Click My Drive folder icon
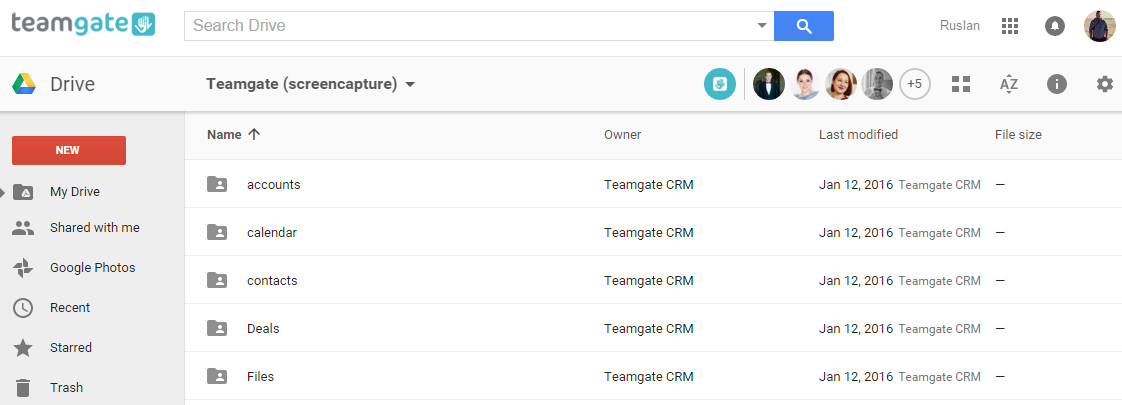The width and height of the screenshot is (1122, 405). [x=23, y=192]
